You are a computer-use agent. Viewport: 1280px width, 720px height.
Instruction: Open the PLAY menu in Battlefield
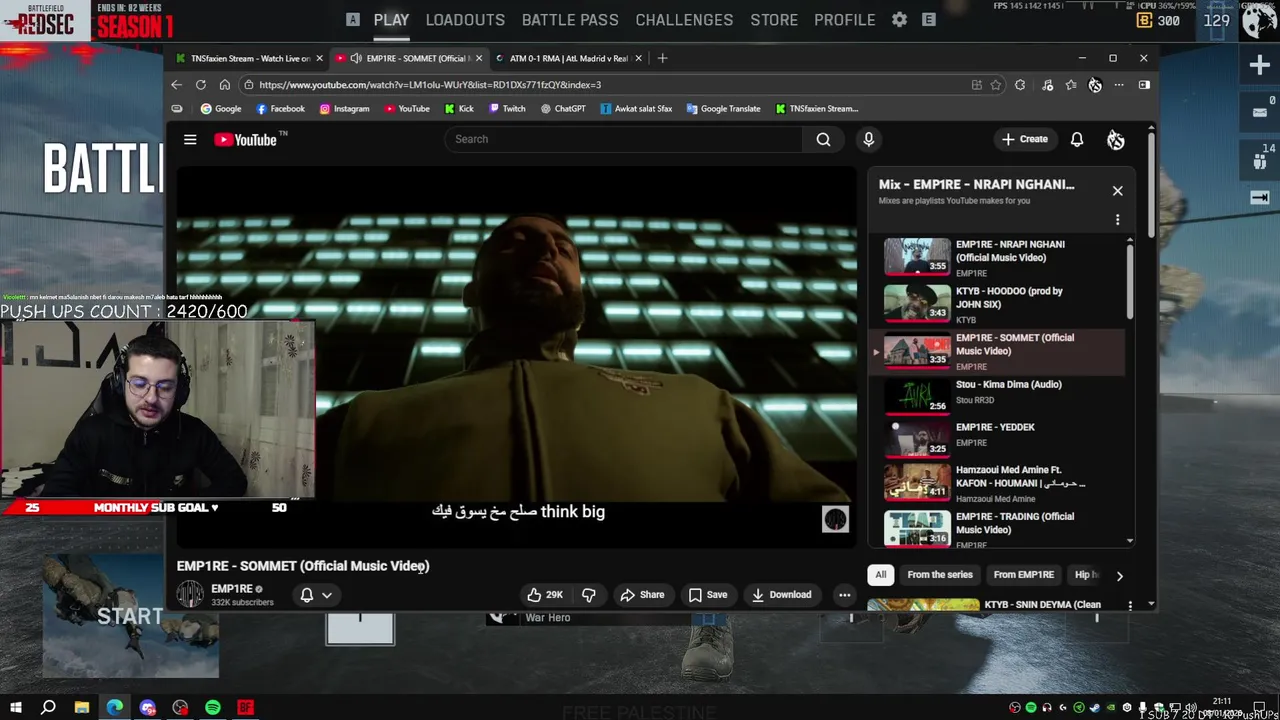tap(391, 20)
